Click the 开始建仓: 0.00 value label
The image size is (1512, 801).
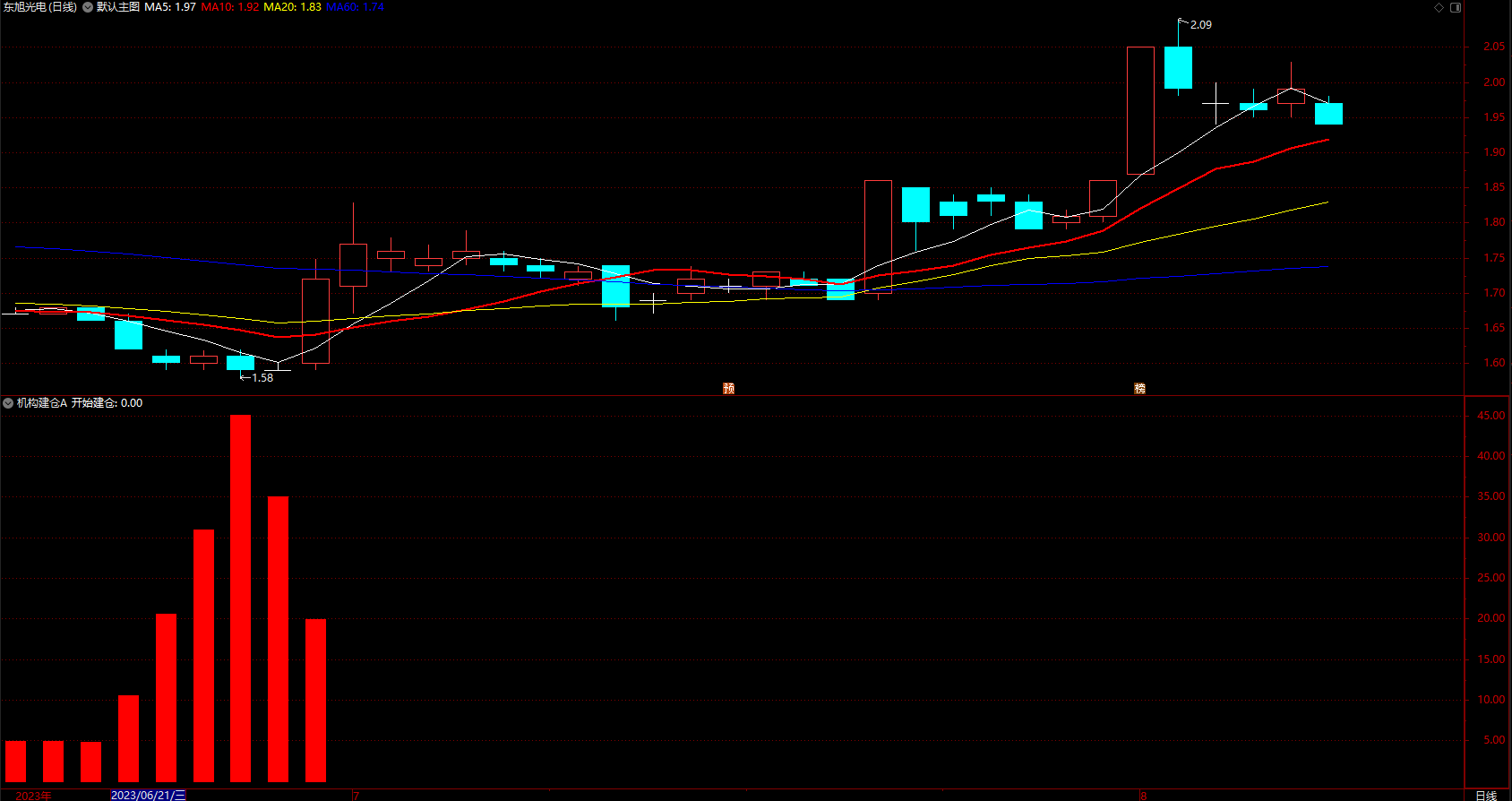(x=107, y=403)
